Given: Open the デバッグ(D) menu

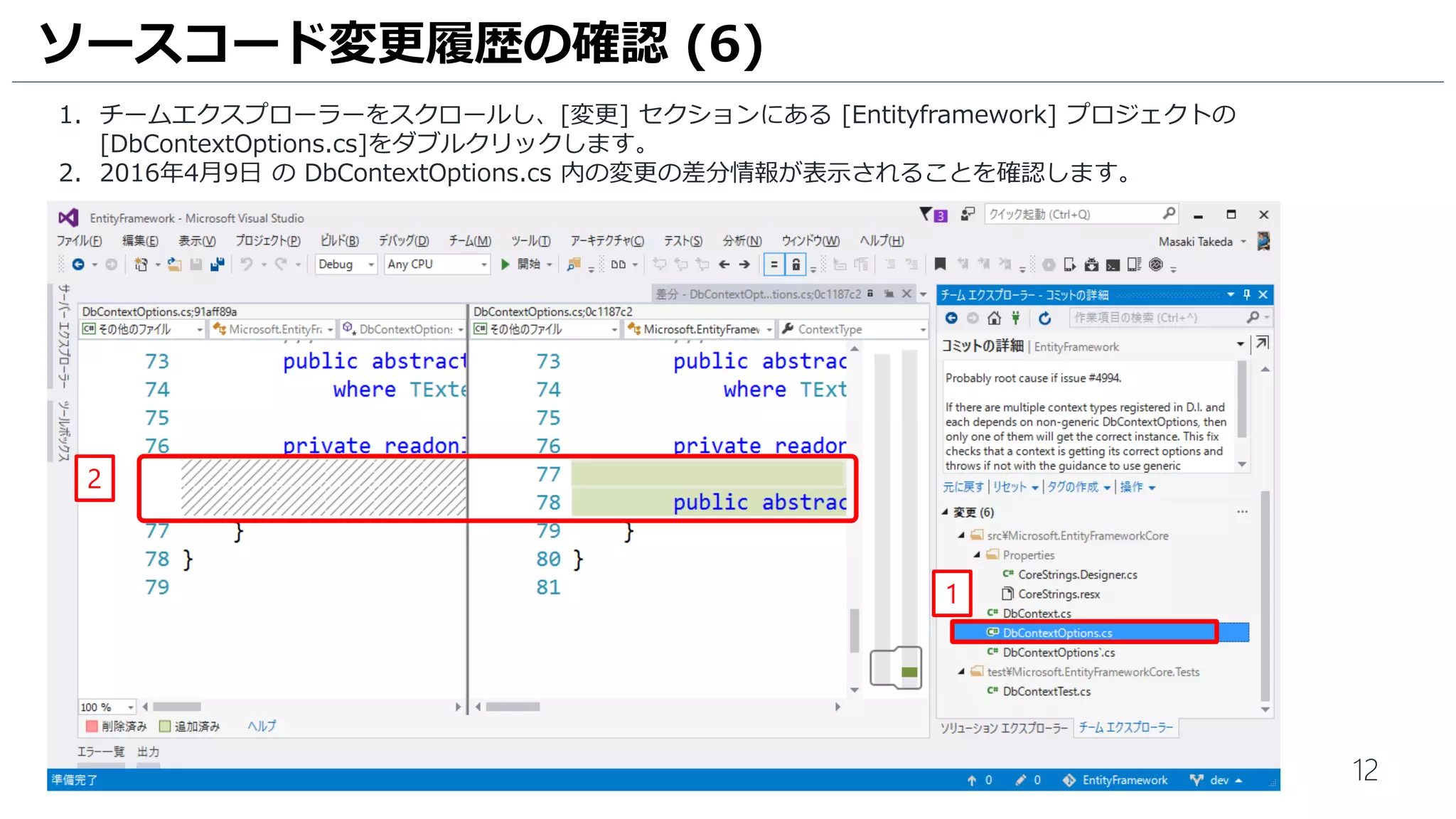Looking at the screenshot, I should pyautogui.click(x=403, y=241).
